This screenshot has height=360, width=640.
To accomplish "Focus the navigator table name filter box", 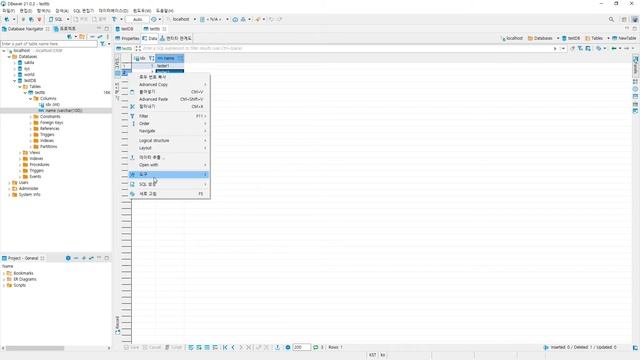I will (x=49, y=44).
